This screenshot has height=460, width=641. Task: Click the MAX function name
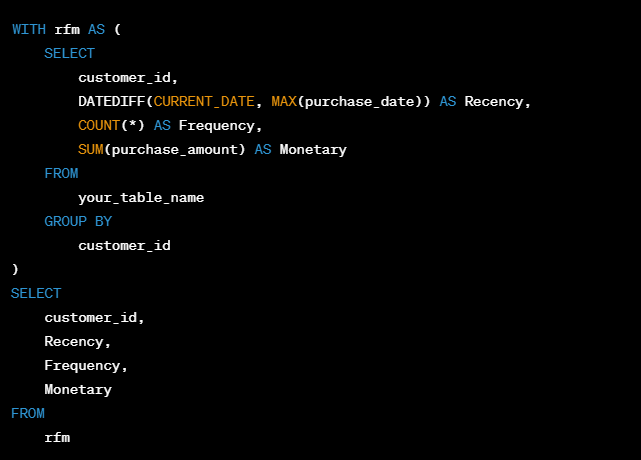point(283,101)
